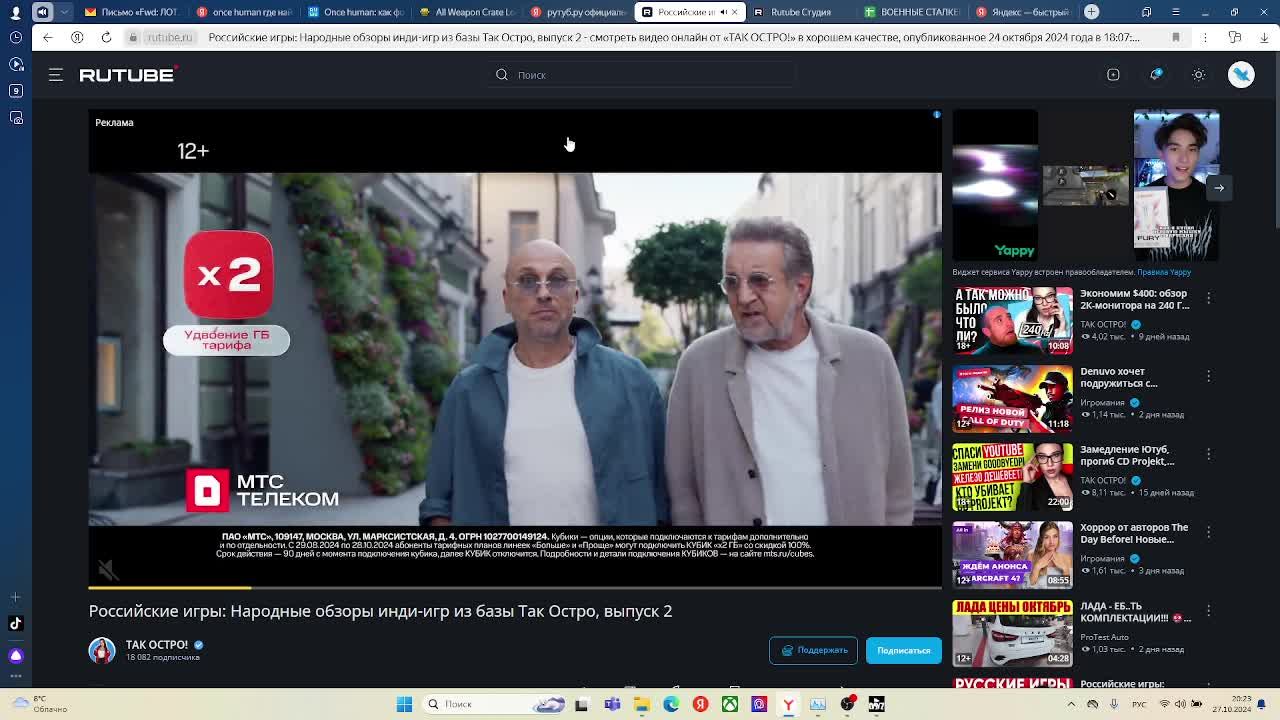
Task: Open the TikTok sidebar icon
Action: tap(15, 623)
